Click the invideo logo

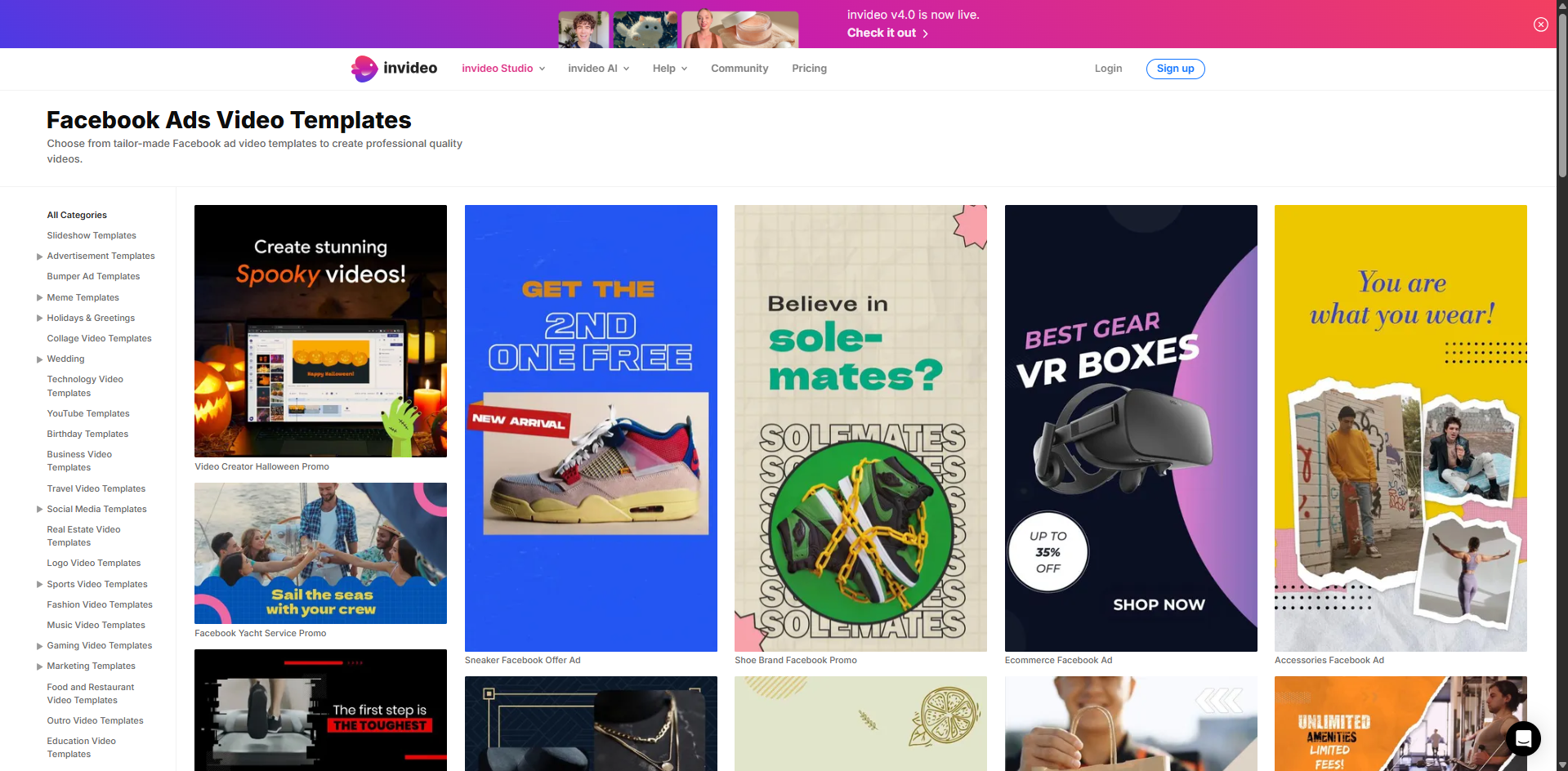393,69
